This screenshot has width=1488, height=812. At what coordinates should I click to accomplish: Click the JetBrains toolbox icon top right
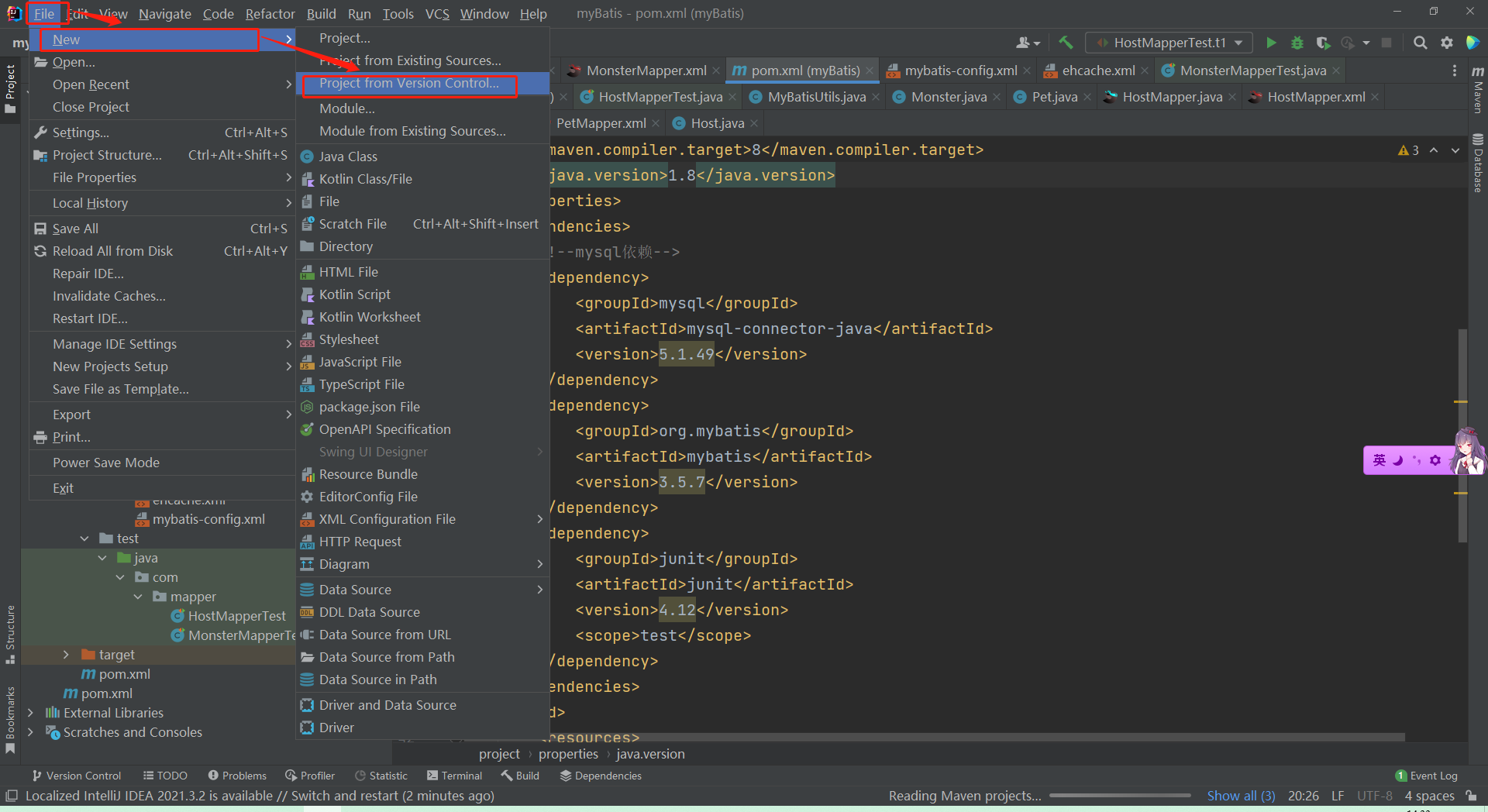click(x=1472, y=43)
